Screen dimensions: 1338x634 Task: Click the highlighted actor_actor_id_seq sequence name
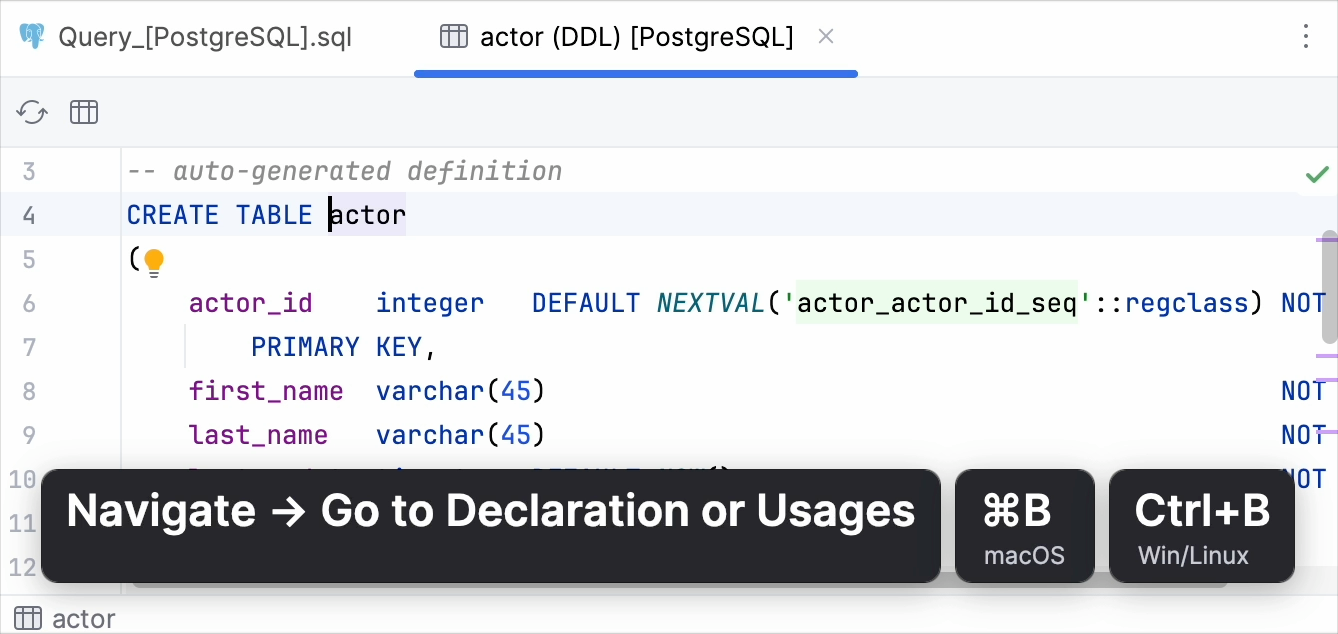pos(937,302)
